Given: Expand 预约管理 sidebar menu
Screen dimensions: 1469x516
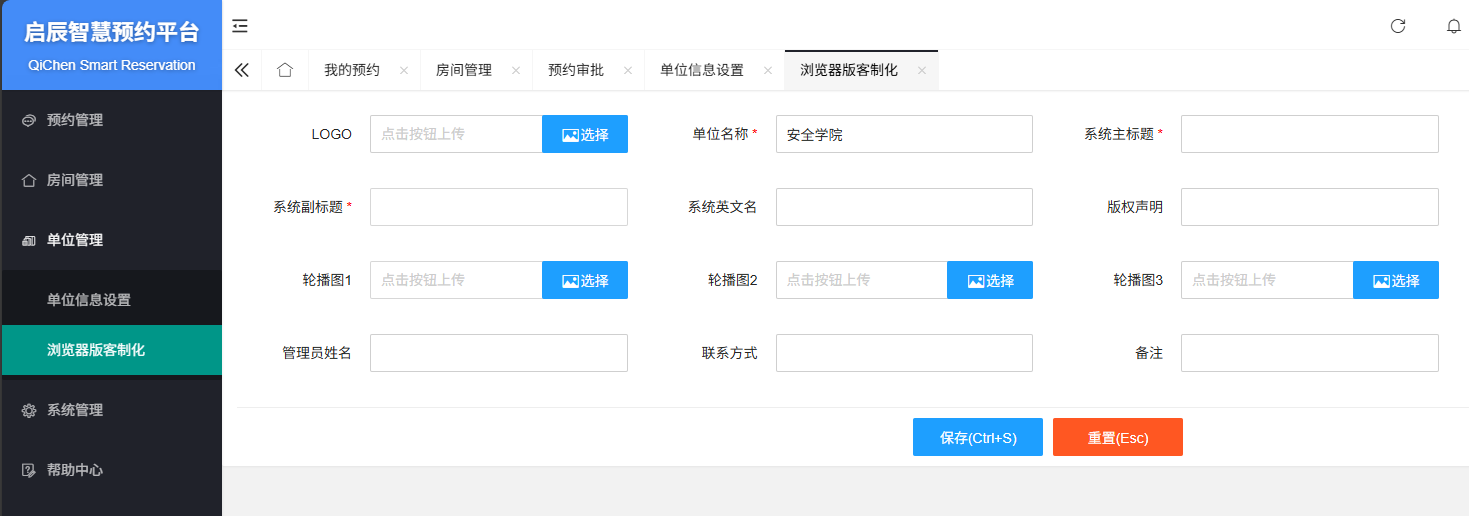Looking at the screenshot, I should [75, 120].
